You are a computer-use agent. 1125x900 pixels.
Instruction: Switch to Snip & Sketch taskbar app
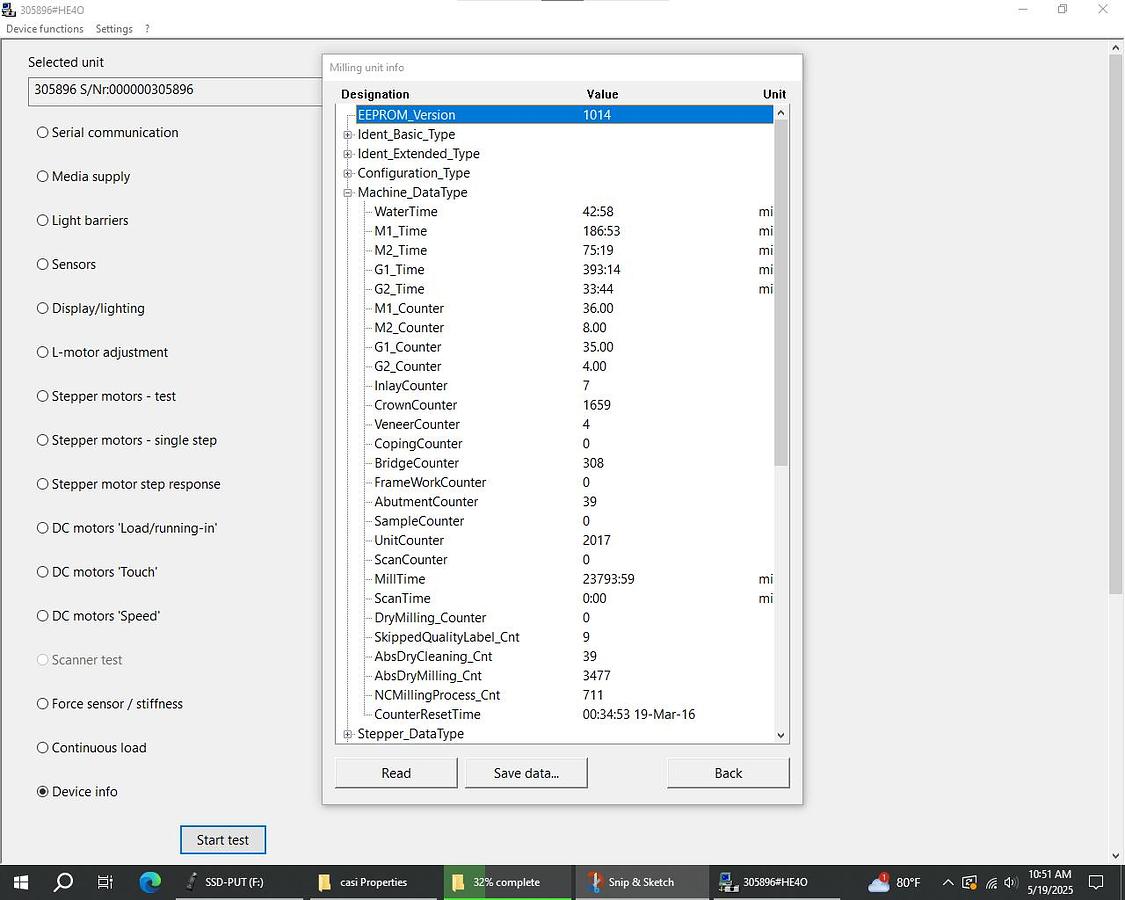(x=632, y=882)
